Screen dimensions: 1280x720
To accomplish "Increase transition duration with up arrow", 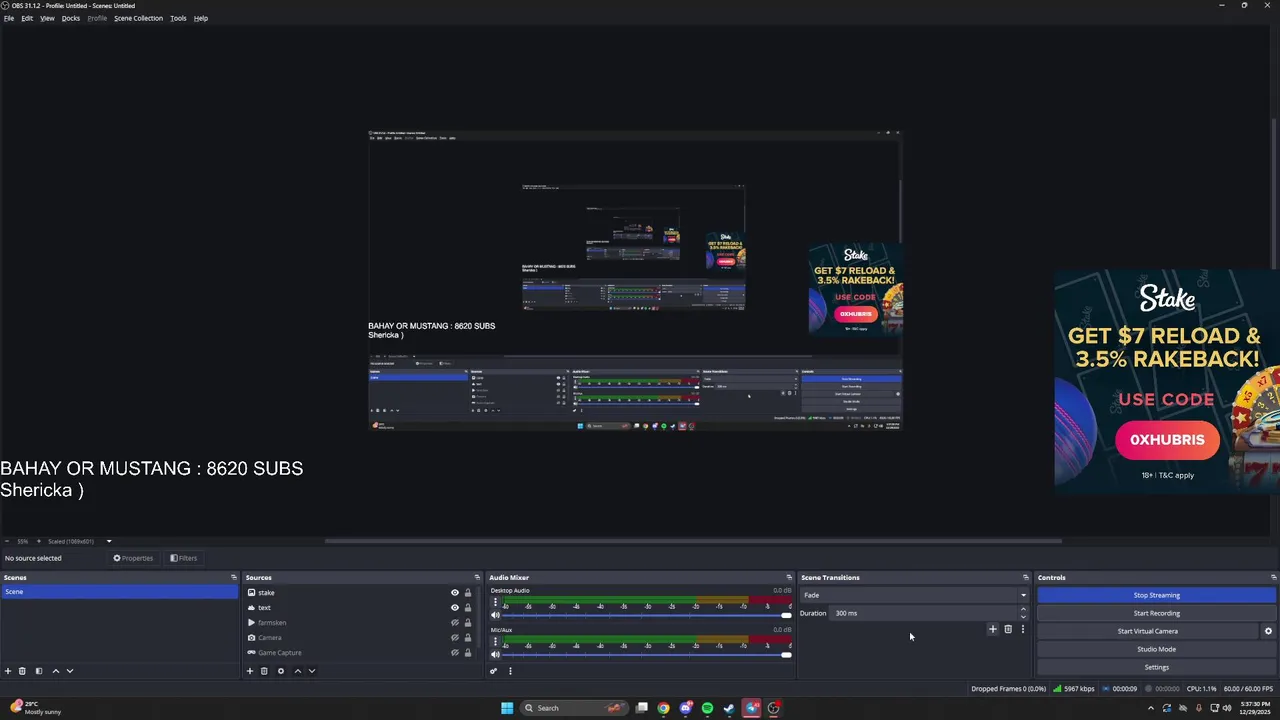I will coord(1023,610).
